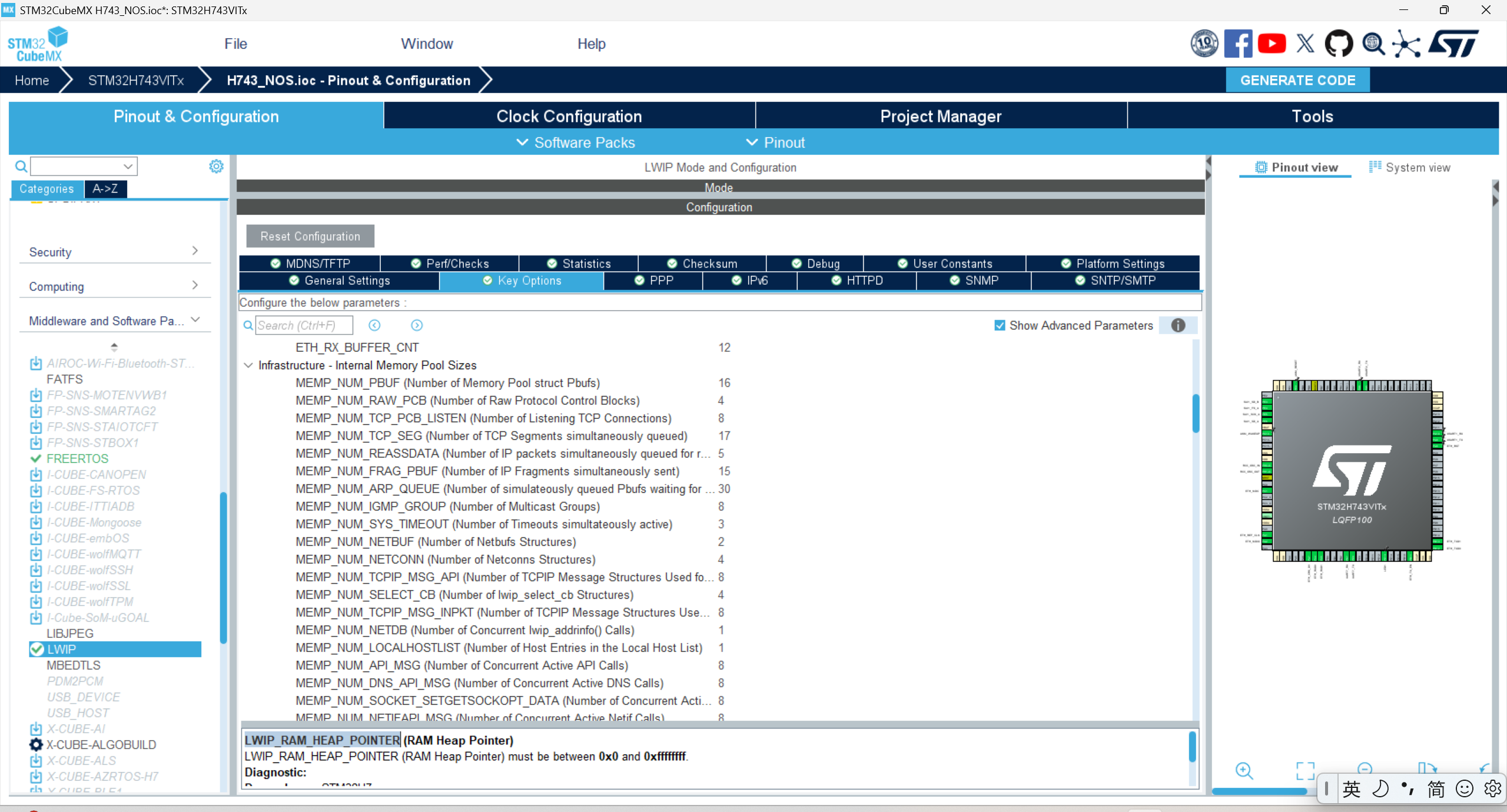1507x812 pixels.
Task: Click the parameter info icon
Action: 1178,325
